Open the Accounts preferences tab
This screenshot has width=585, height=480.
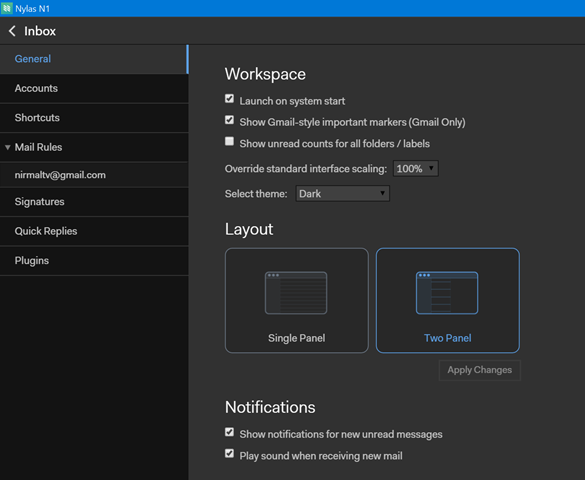pos(94,88)
